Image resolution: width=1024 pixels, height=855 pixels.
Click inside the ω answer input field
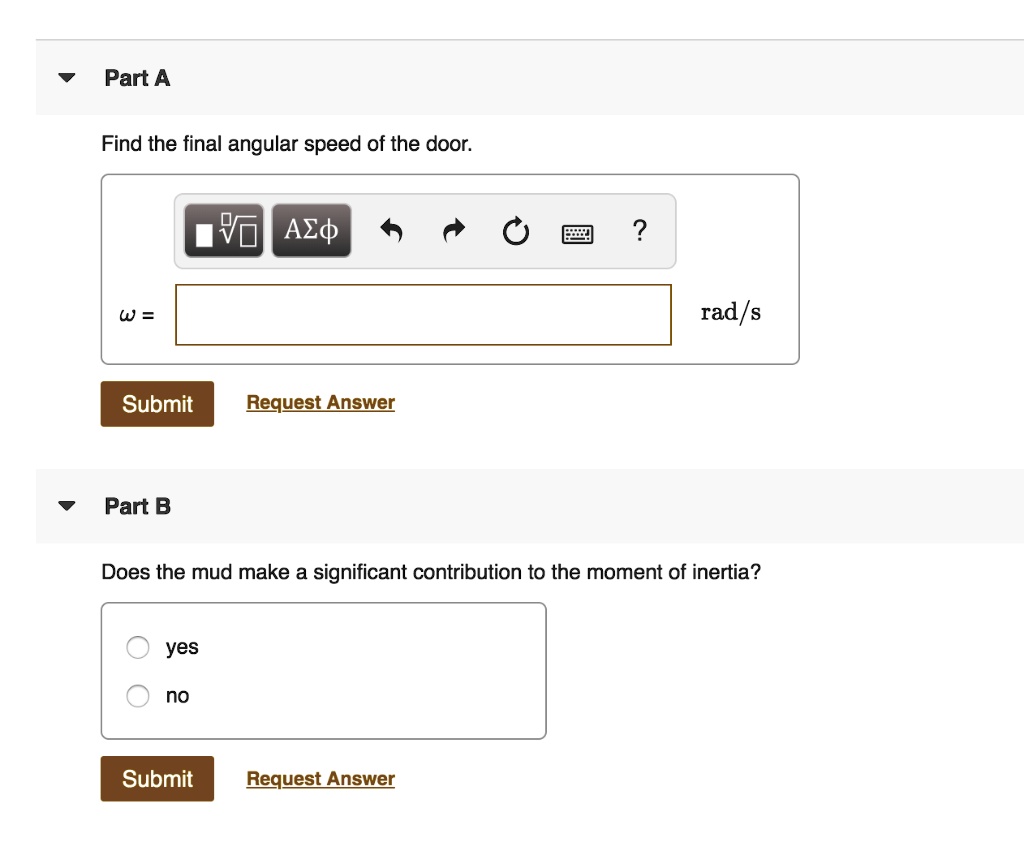[x=422, y=314]
